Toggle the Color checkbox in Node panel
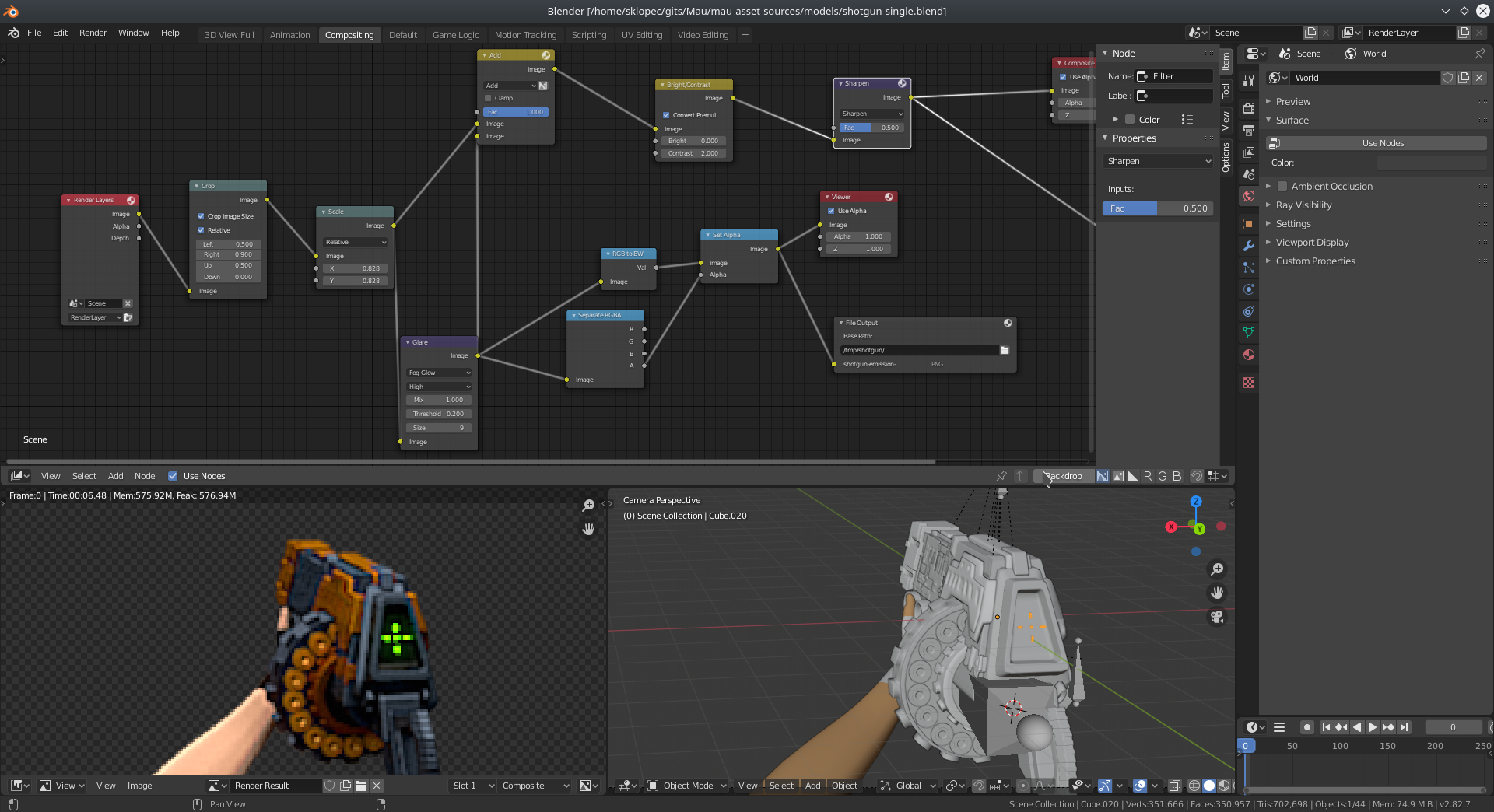Image resolution: width=1494 pixels, height=812 pixels. (x=1130, y=120)
